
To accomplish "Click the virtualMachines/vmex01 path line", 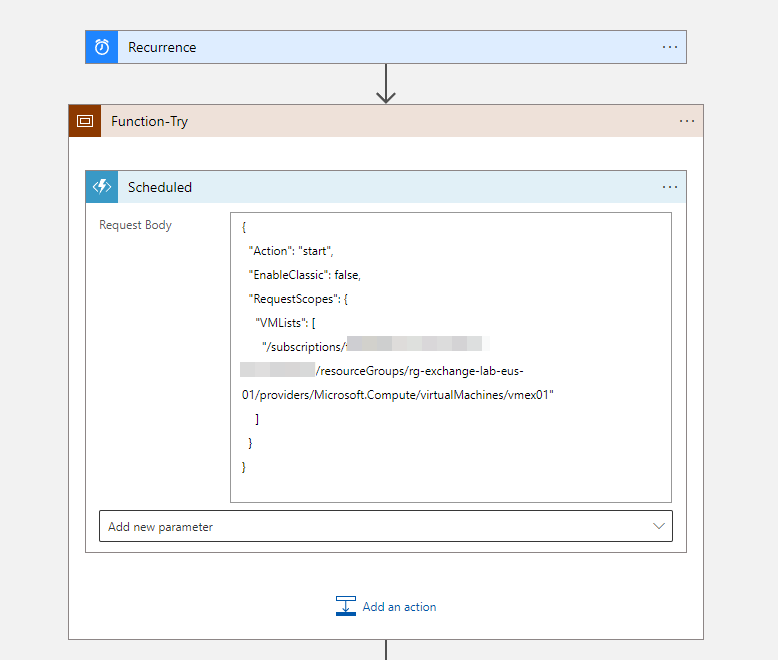I will point(397,395).
